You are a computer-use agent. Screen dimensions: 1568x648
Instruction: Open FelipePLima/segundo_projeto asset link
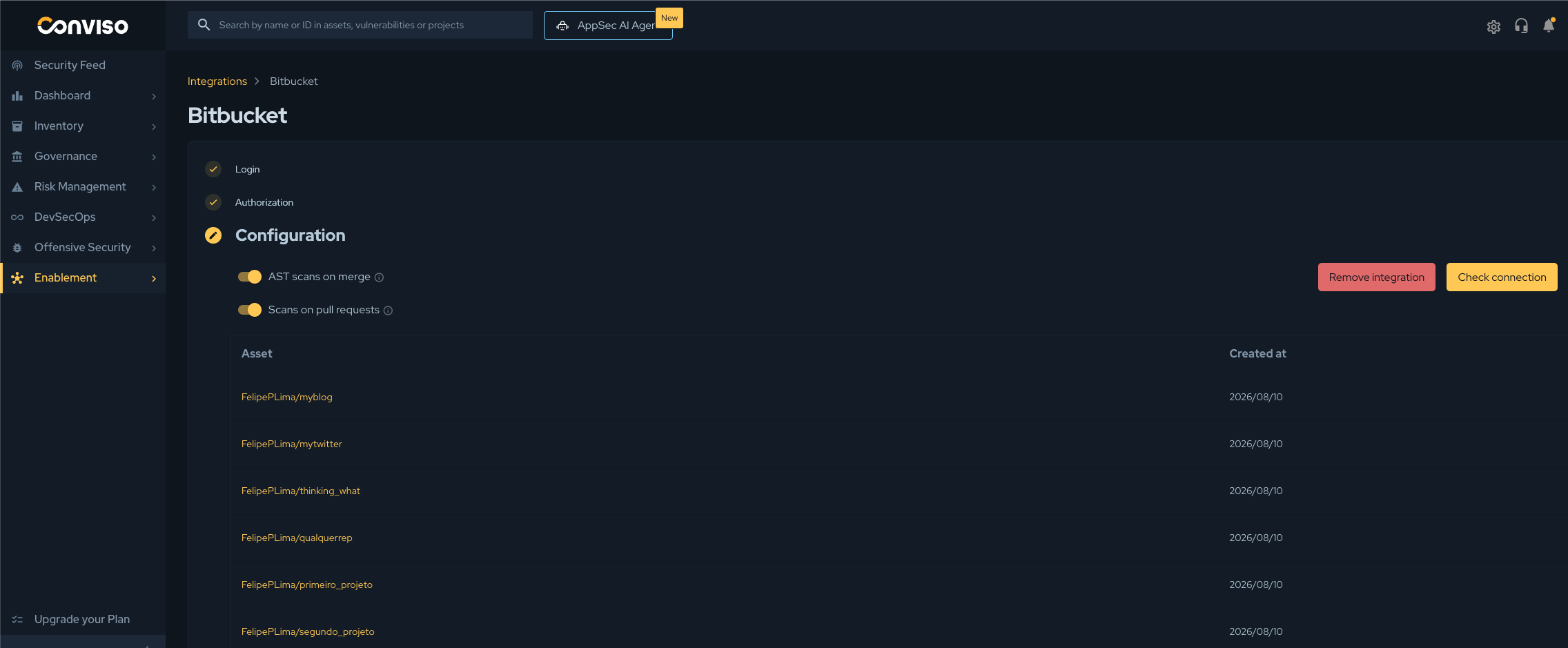click(x=308, y=631)
